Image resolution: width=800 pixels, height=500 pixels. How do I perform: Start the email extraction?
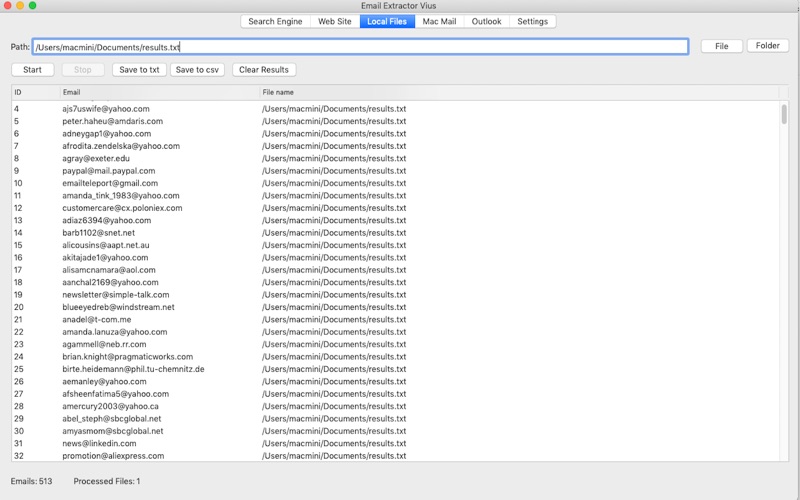tap(33, 70)
